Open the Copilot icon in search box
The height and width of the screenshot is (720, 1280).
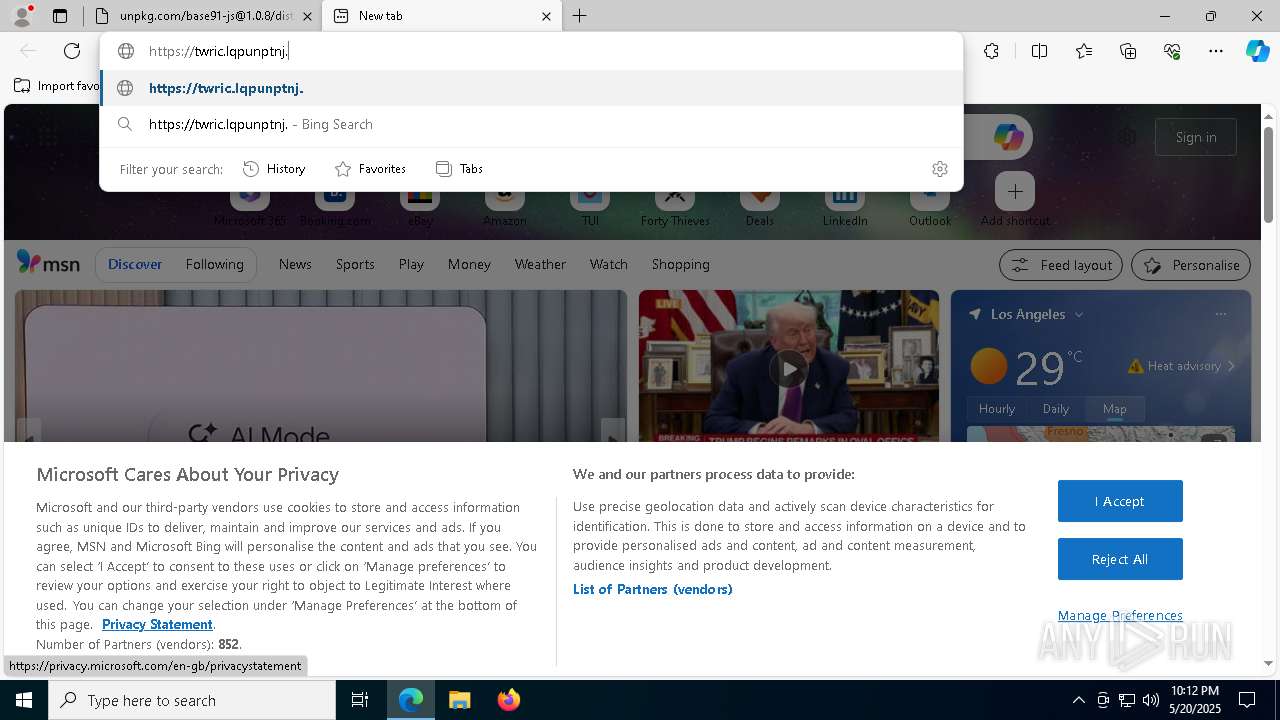point(1008,137)
